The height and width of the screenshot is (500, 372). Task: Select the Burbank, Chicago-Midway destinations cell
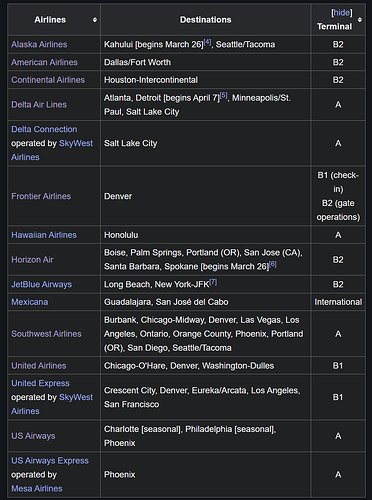coord(206,334)
